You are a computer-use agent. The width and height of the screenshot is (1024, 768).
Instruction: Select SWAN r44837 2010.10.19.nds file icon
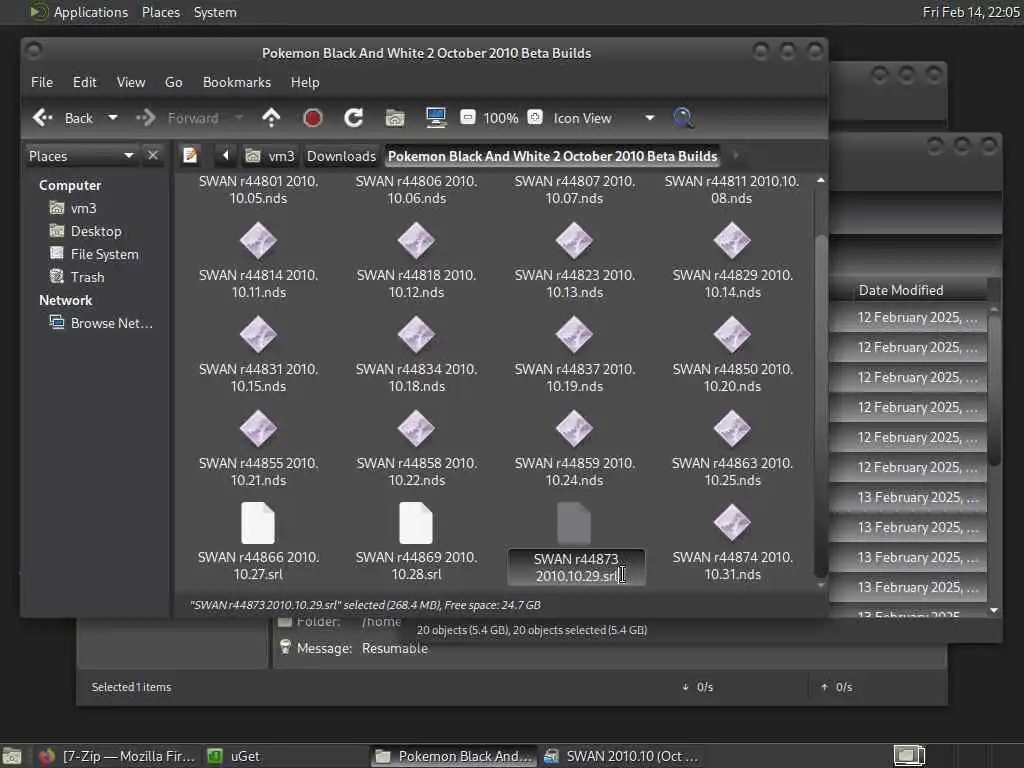575,335
